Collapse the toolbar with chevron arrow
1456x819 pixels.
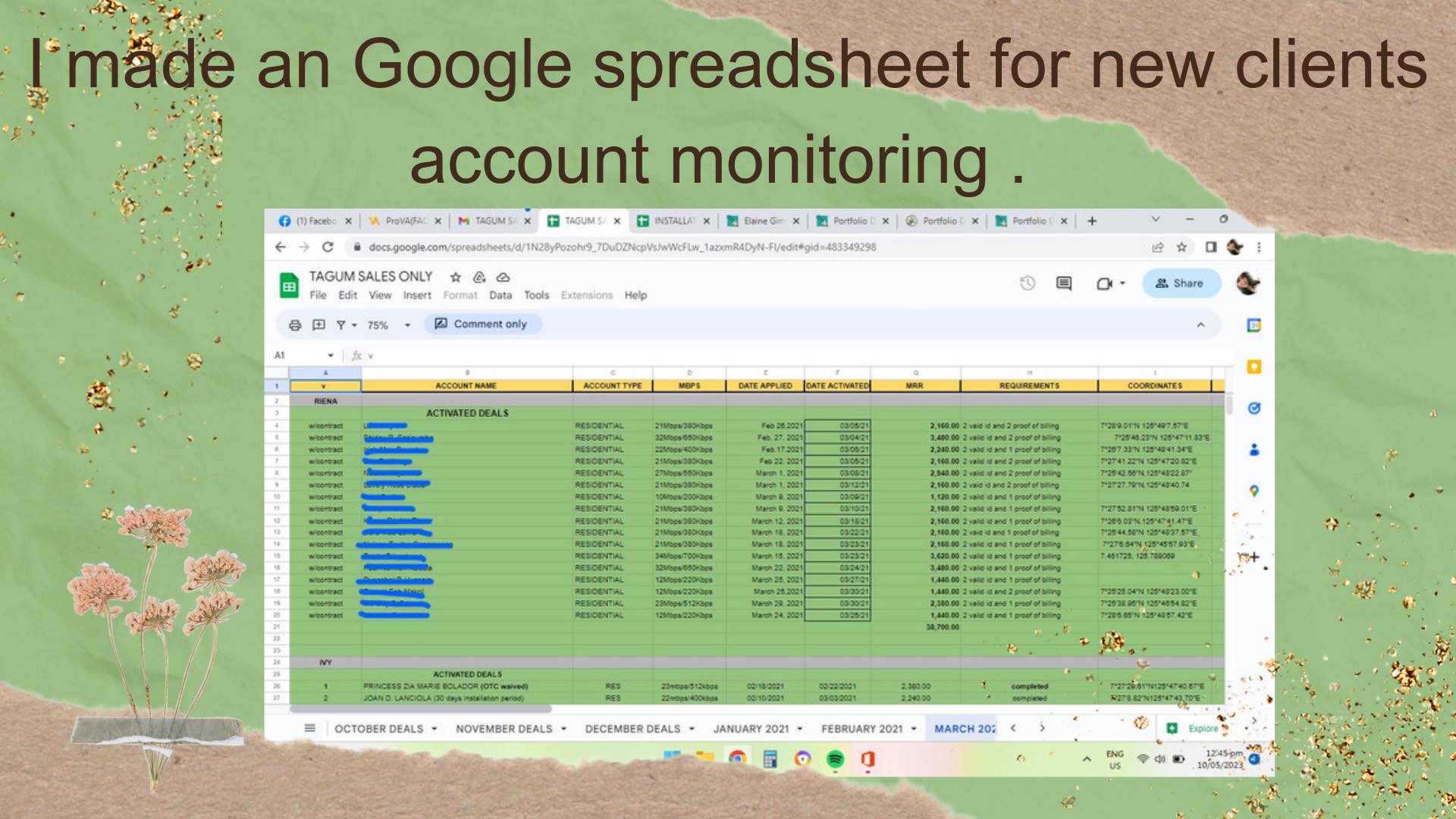[1200, 325]
